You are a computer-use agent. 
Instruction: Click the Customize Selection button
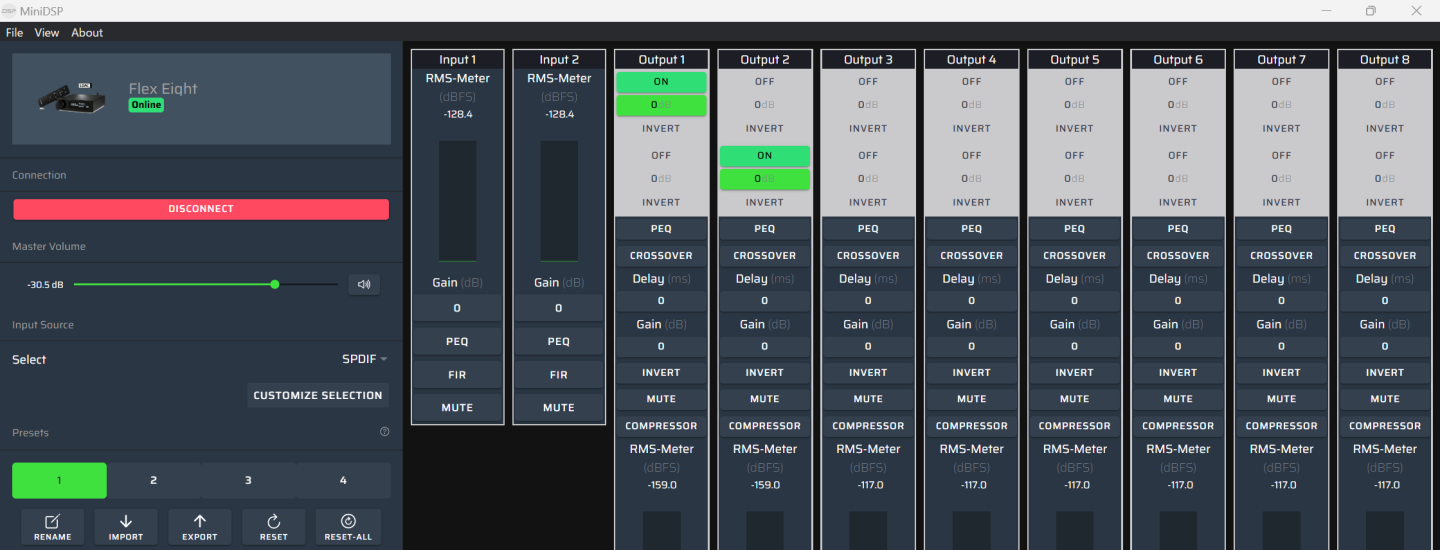point(318,395)
